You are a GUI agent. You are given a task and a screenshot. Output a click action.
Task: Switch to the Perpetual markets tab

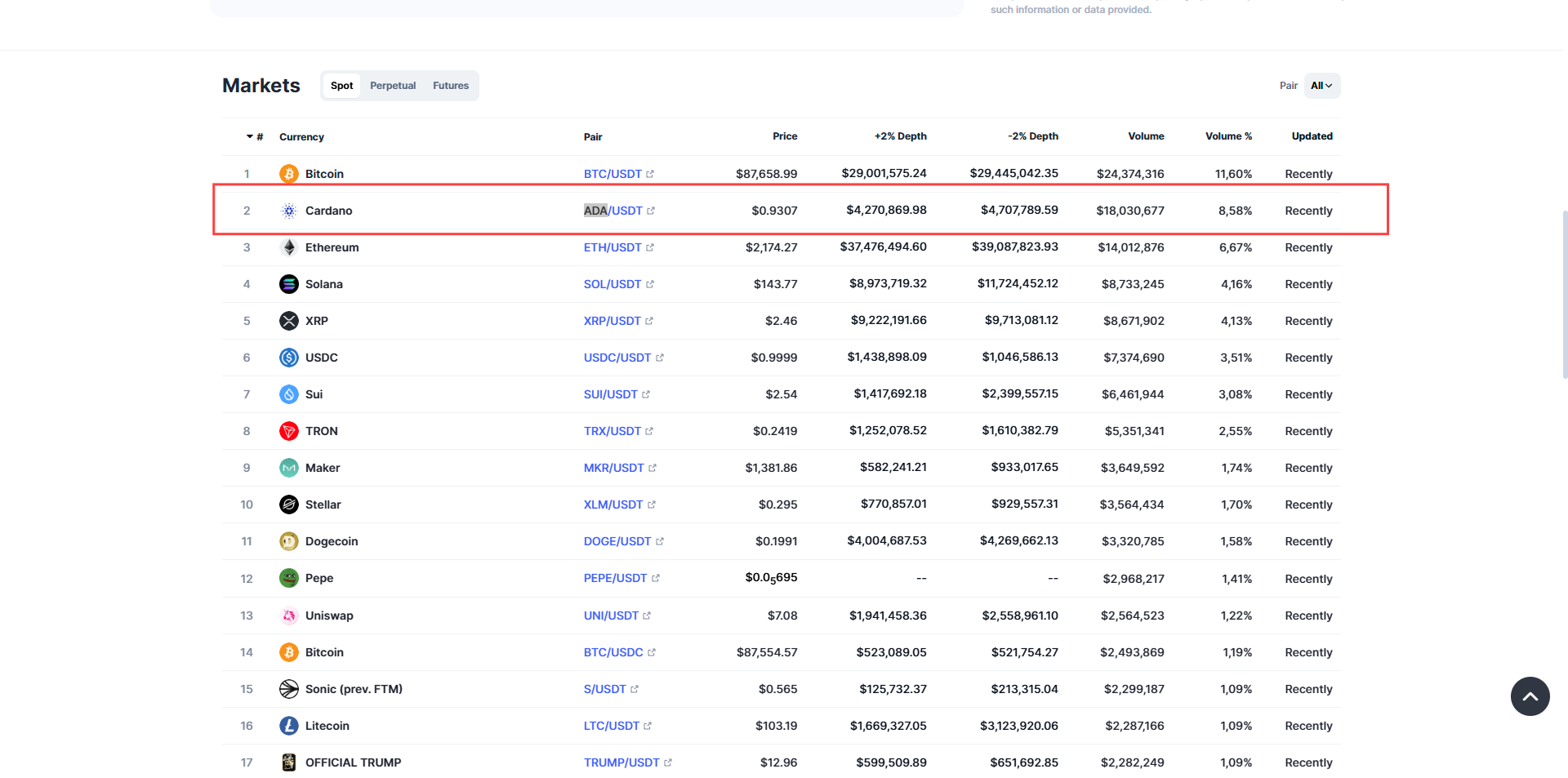tap(393, 86)
